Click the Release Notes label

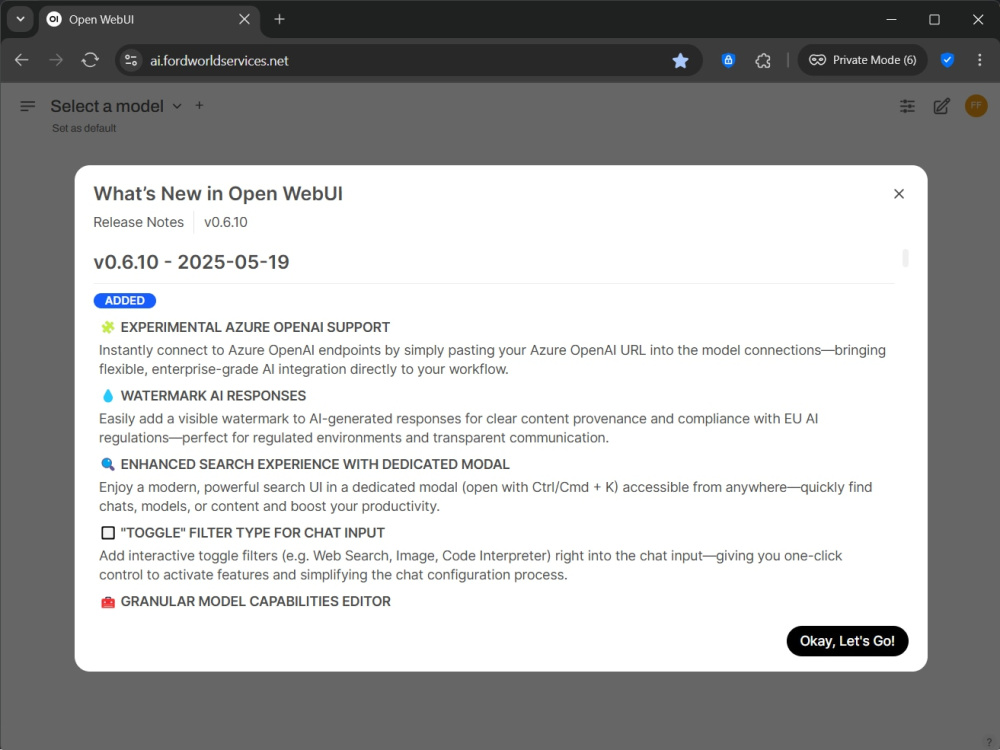pos(138,222)
